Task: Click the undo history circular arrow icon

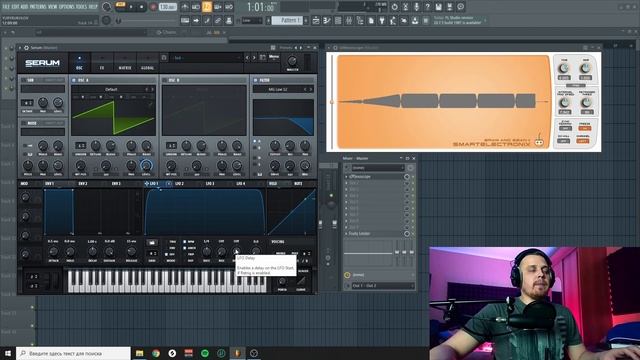Action: [x=394, y=7]
